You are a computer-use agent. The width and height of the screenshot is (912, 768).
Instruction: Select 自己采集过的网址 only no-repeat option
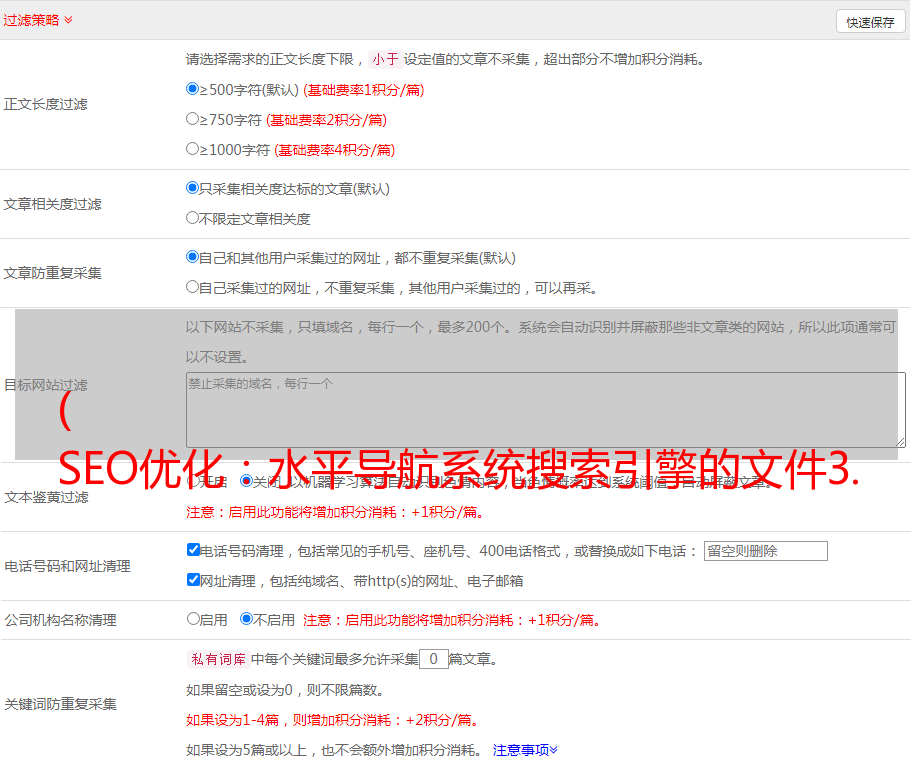pyautogui.click(x=193, y=287)
